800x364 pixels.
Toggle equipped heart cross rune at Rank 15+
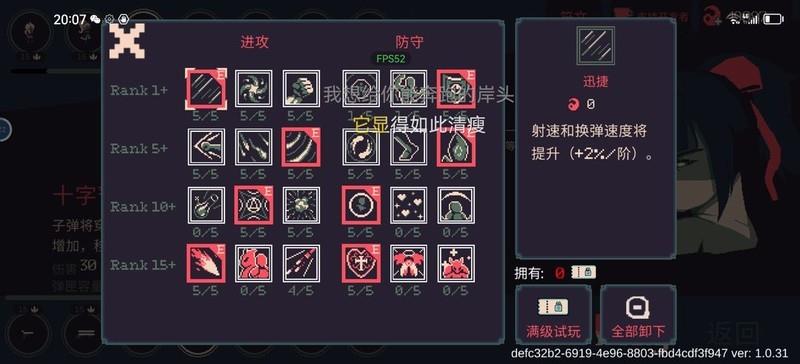tap(361, 263)
